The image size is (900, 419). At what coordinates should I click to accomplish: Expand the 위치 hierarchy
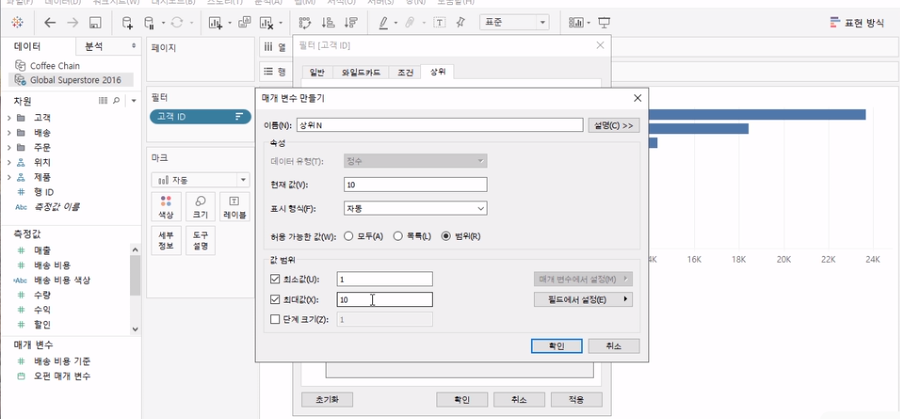[9, 162]
